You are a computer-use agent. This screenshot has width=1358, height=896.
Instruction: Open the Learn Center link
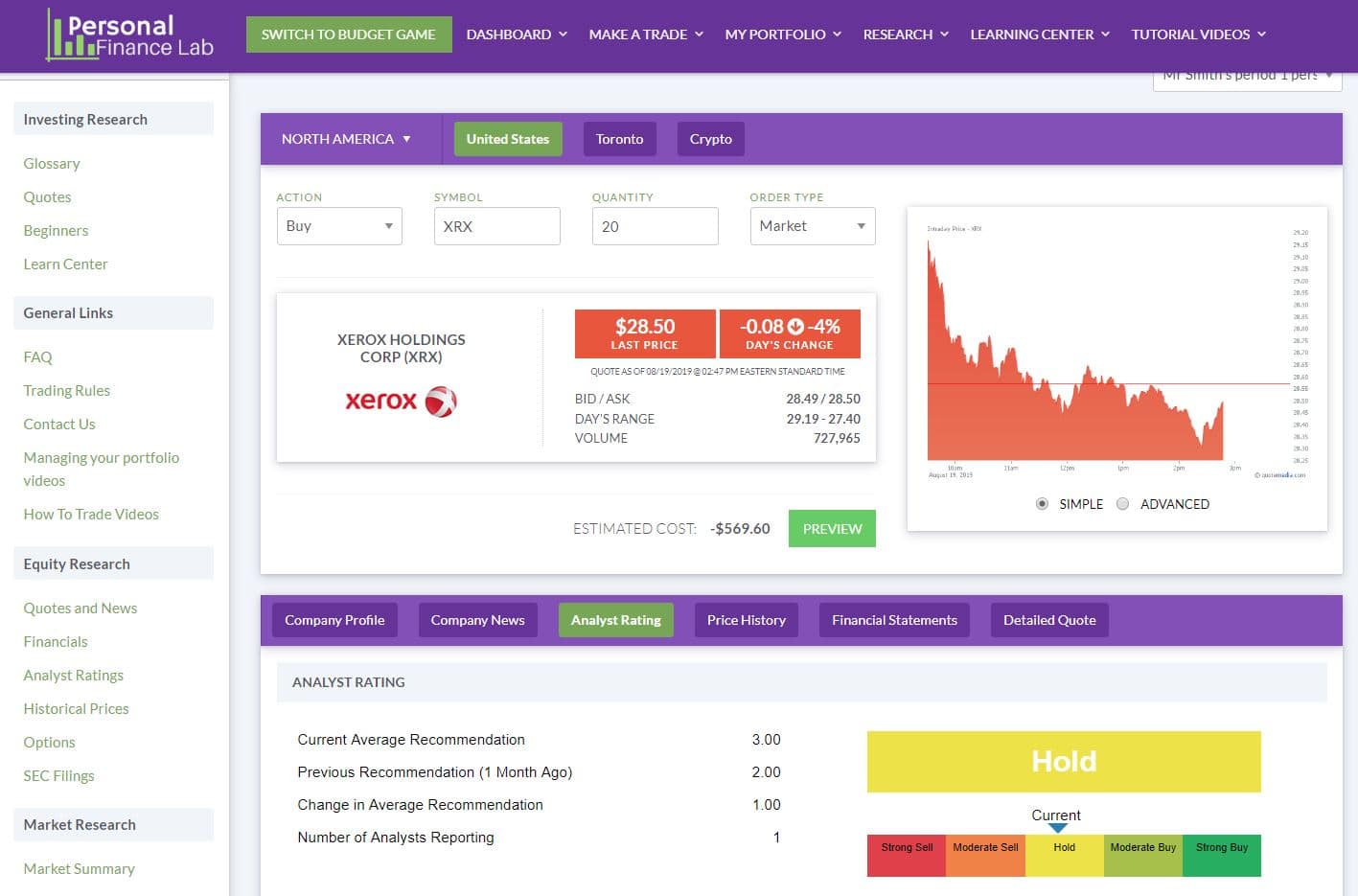[x=65, y=264]
